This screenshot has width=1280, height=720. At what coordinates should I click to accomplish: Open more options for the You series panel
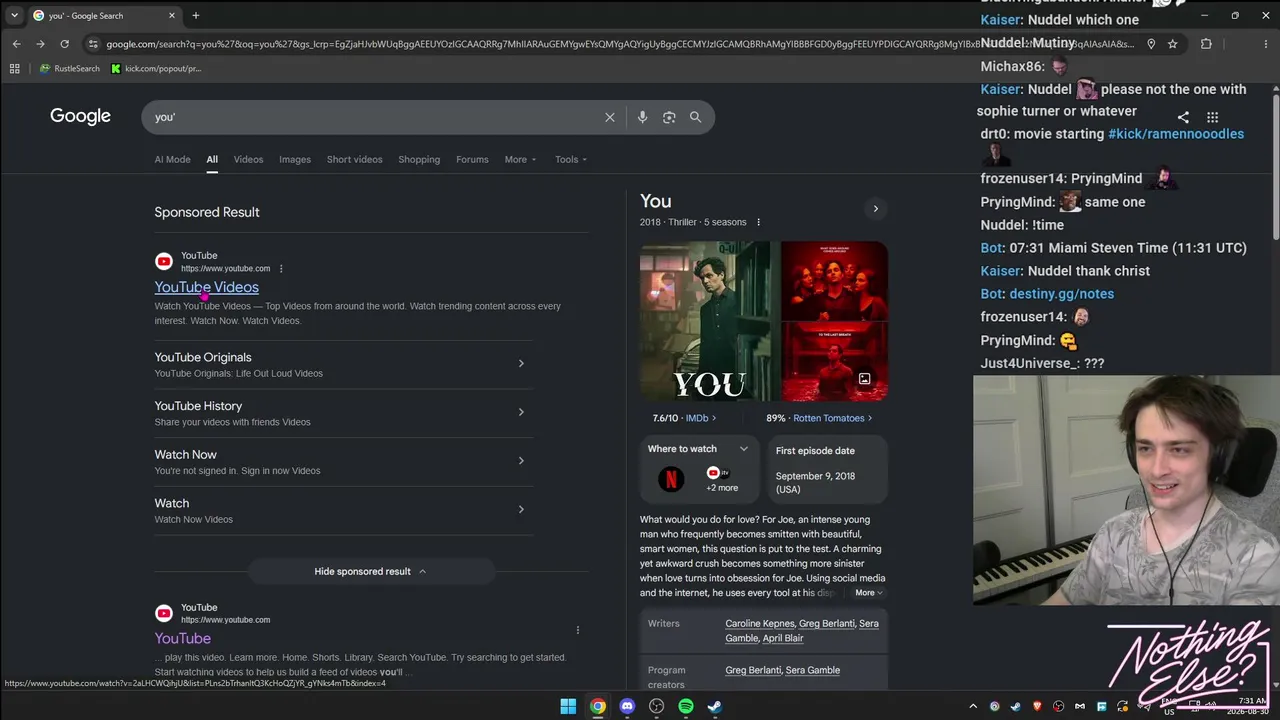(x=758, y=222)
